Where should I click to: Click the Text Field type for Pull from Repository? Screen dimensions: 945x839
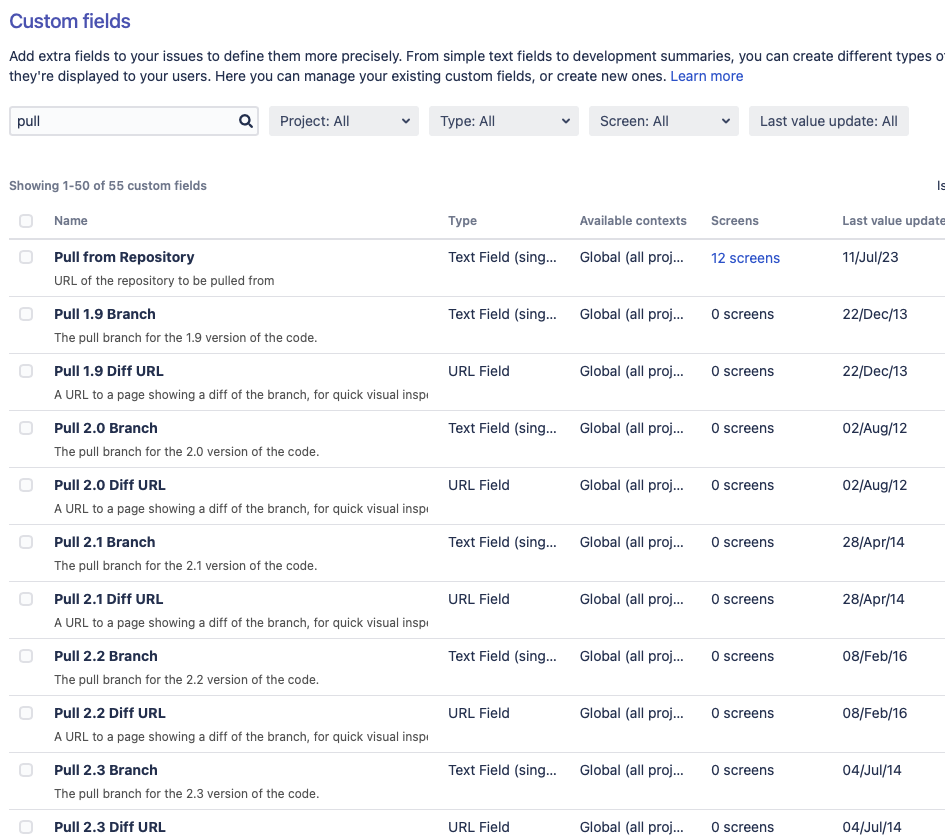pos(502,257)
